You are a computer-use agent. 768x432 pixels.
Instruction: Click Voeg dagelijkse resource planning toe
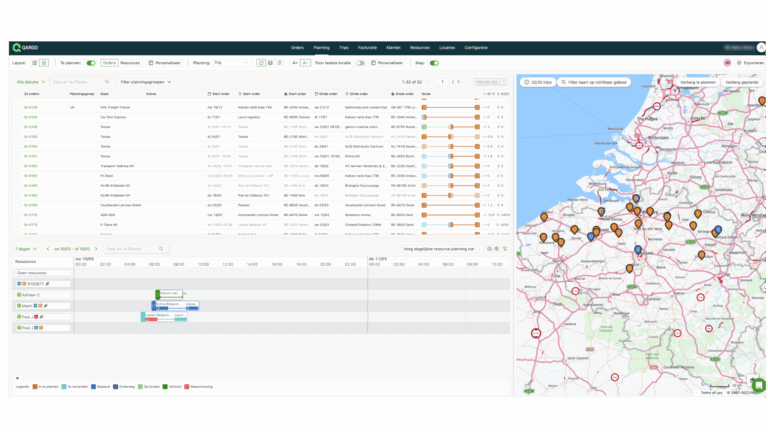click(x=438, y=249)
